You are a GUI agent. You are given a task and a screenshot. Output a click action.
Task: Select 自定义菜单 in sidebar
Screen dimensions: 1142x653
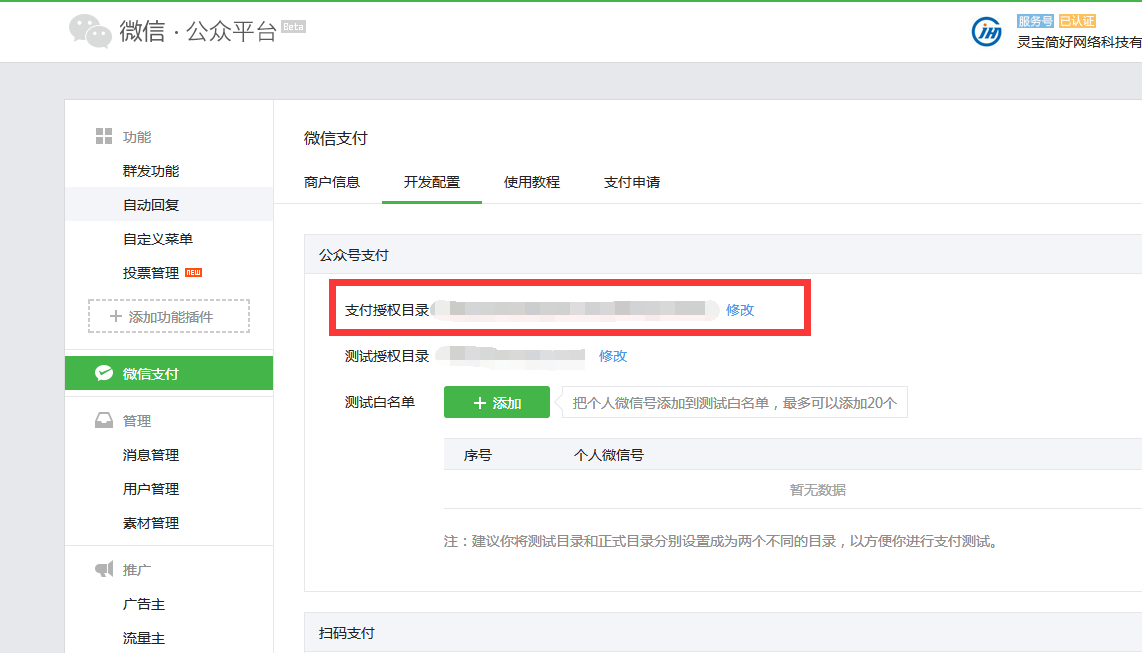[x=158, y=239]
